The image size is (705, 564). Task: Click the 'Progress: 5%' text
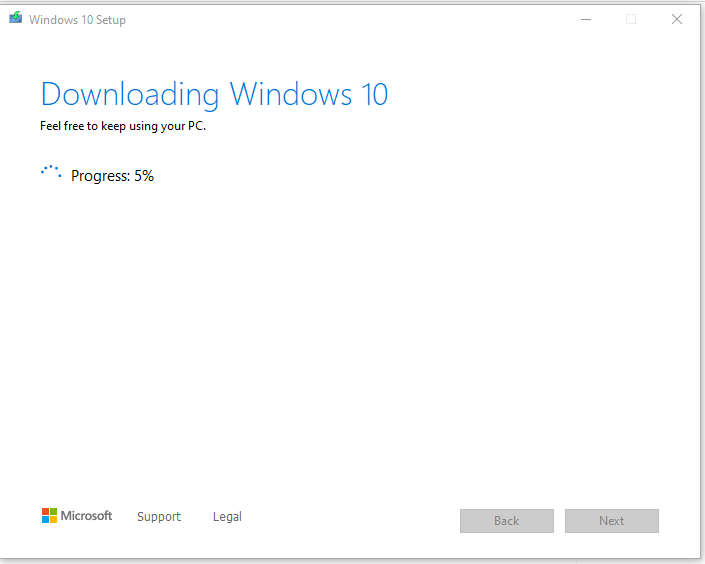[112, 175]
